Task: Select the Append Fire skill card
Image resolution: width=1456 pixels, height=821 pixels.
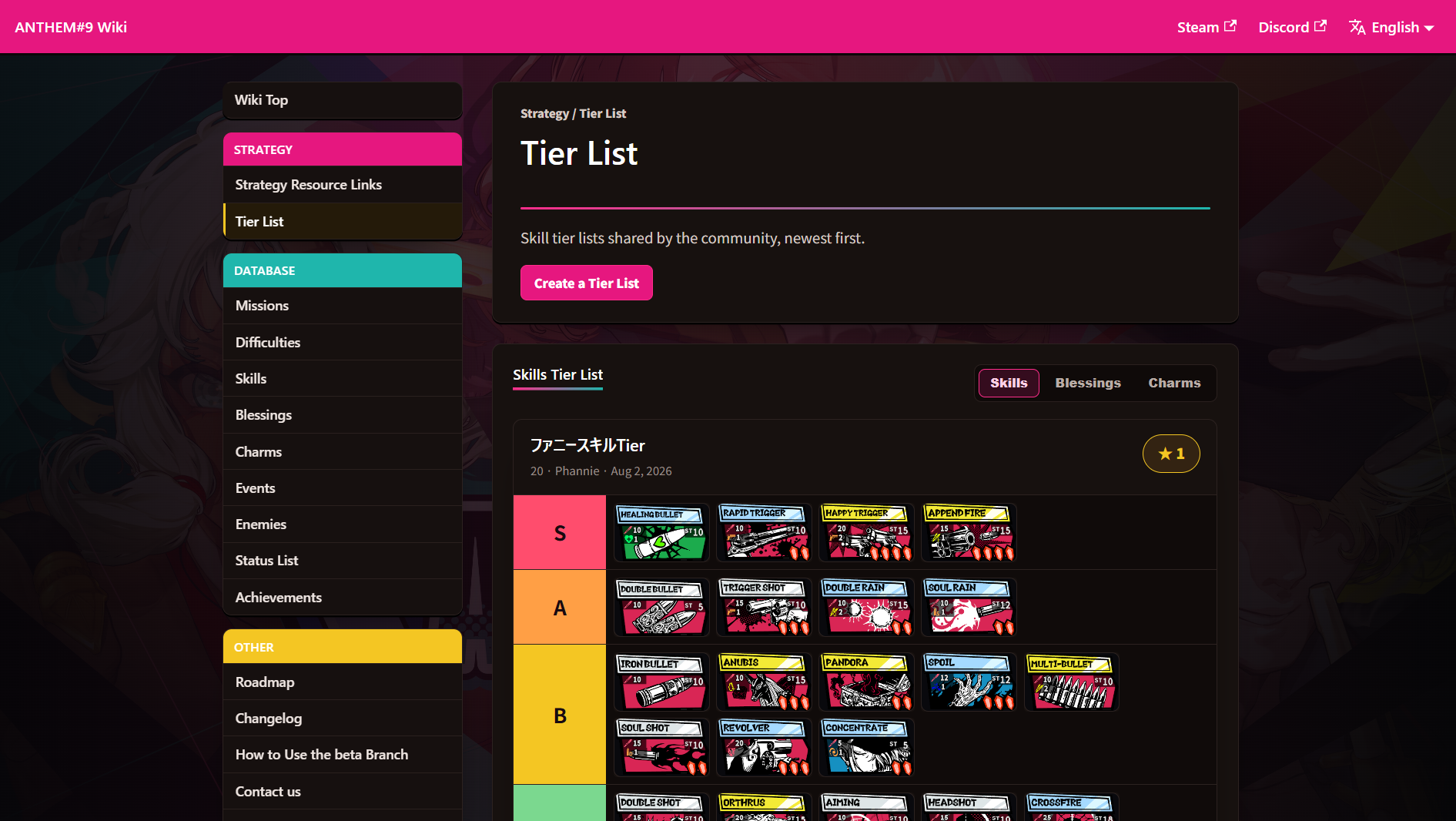Action: [x=969, y=532]
